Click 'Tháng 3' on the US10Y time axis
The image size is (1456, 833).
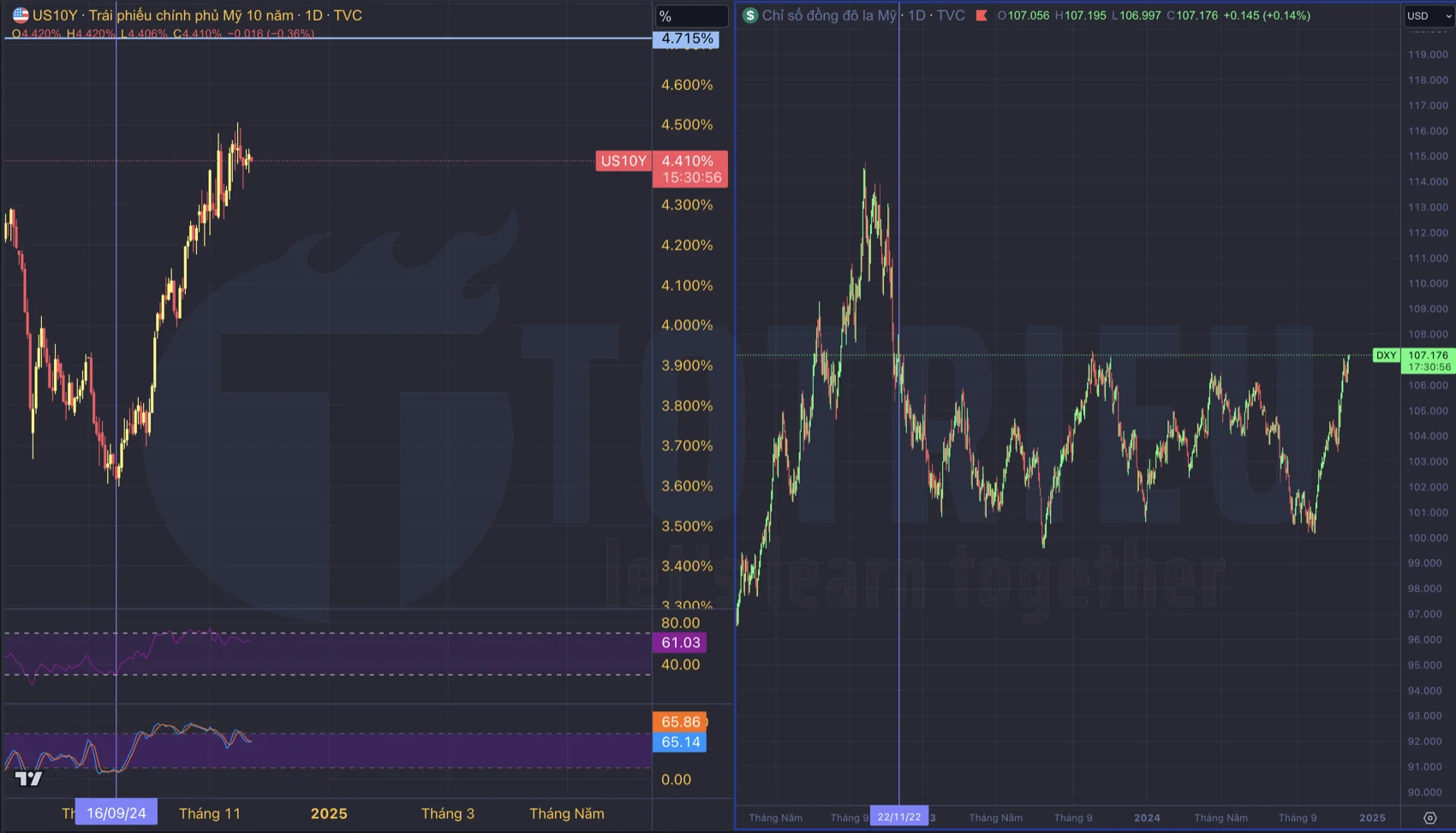[x=448, y=813]
